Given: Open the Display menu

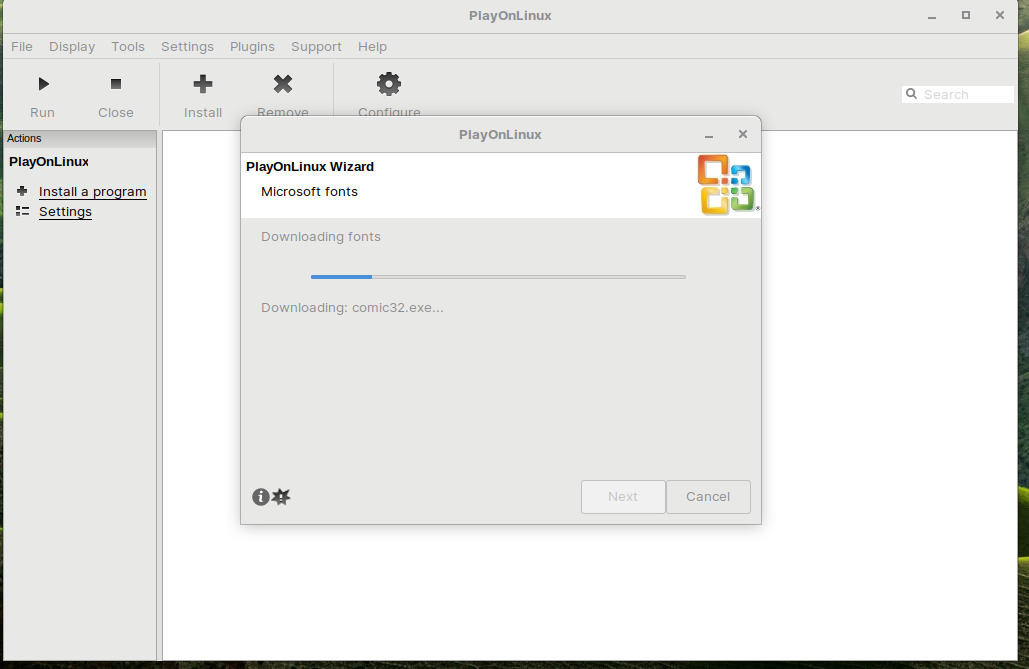Looking at the screenshot, I should [x=72, y=47].
